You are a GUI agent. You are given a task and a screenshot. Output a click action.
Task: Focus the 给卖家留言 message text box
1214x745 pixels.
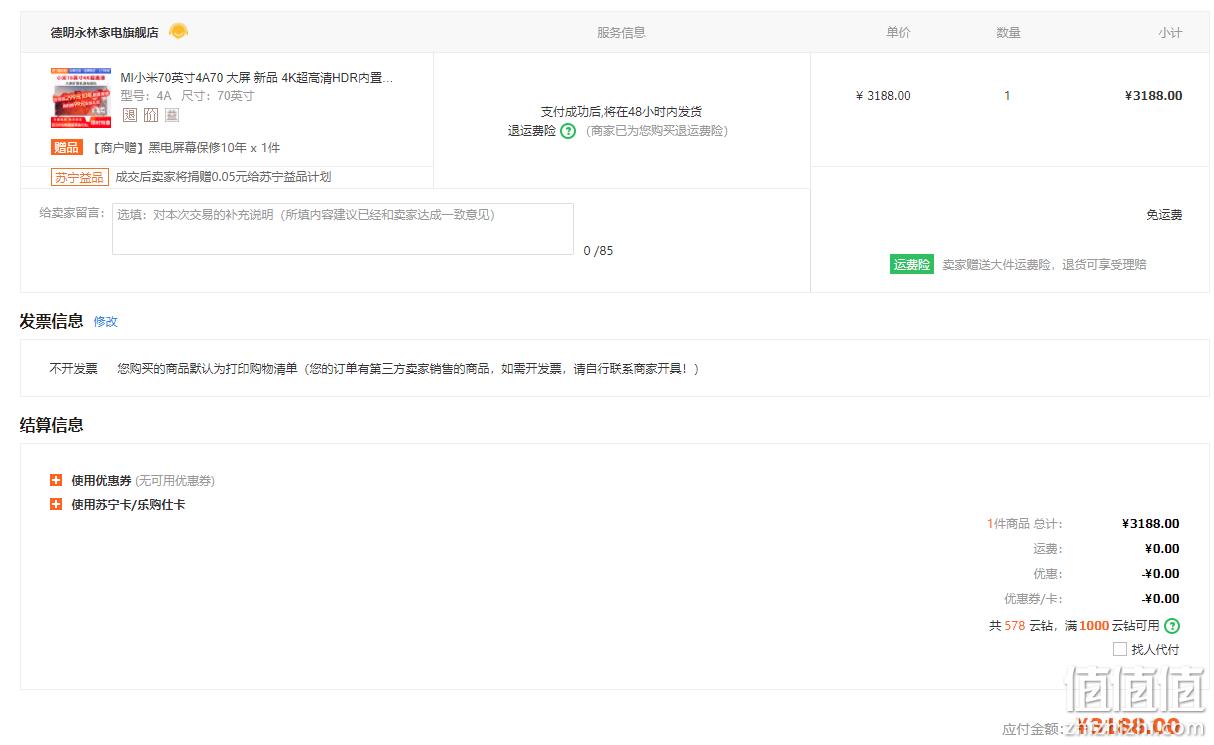click(x=343, y=229)
